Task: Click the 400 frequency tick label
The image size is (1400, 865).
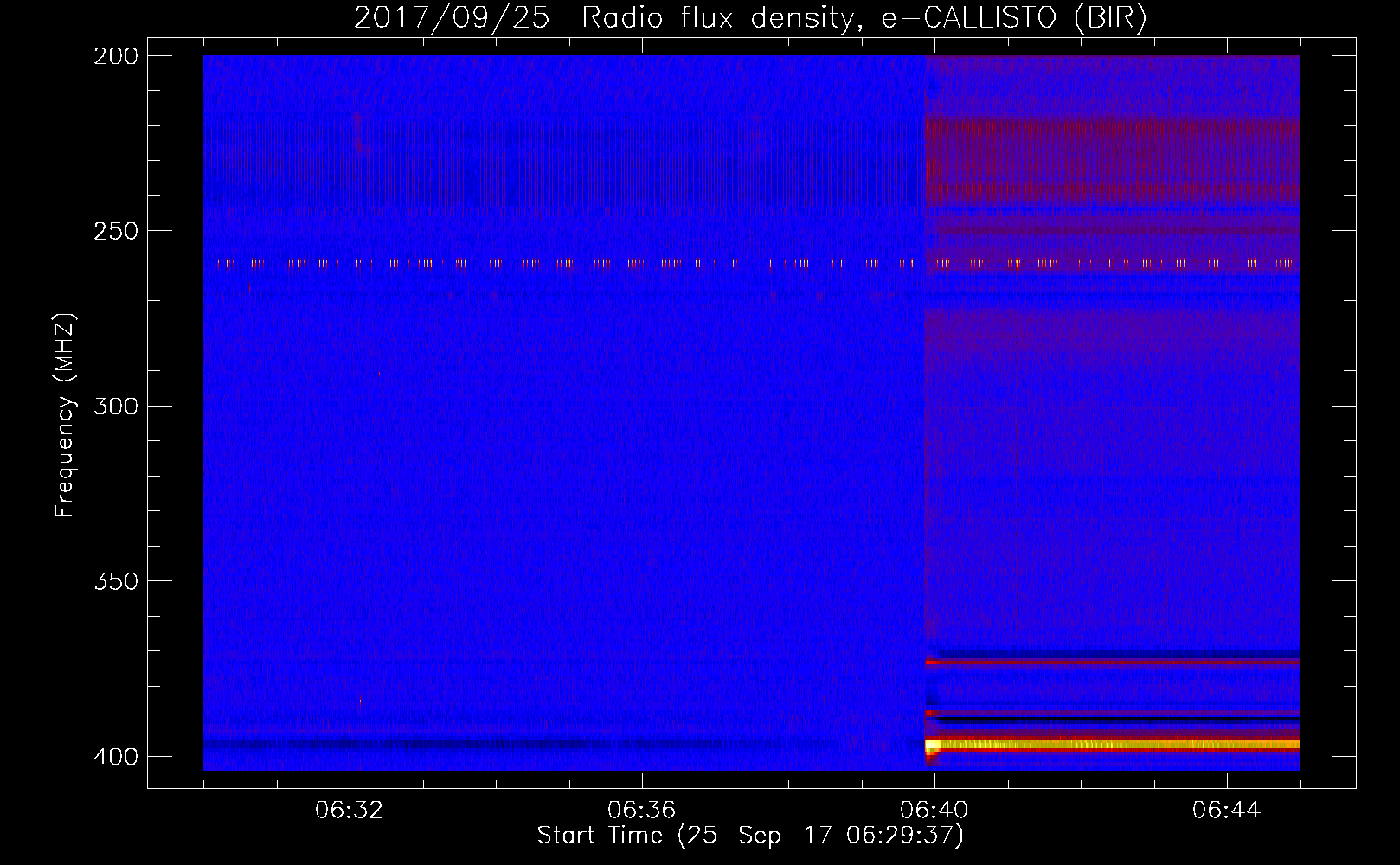Action: click(115, 756)
